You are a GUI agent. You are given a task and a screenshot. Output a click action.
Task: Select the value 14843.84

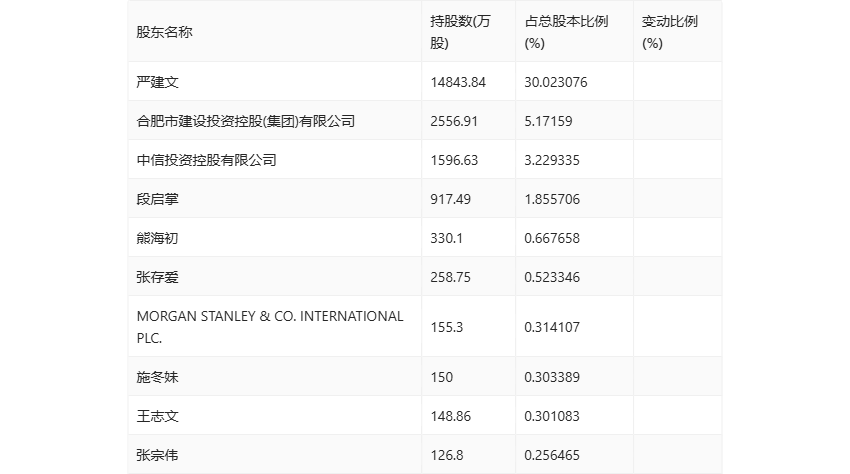pyautogui.click(x=458, y=82)
